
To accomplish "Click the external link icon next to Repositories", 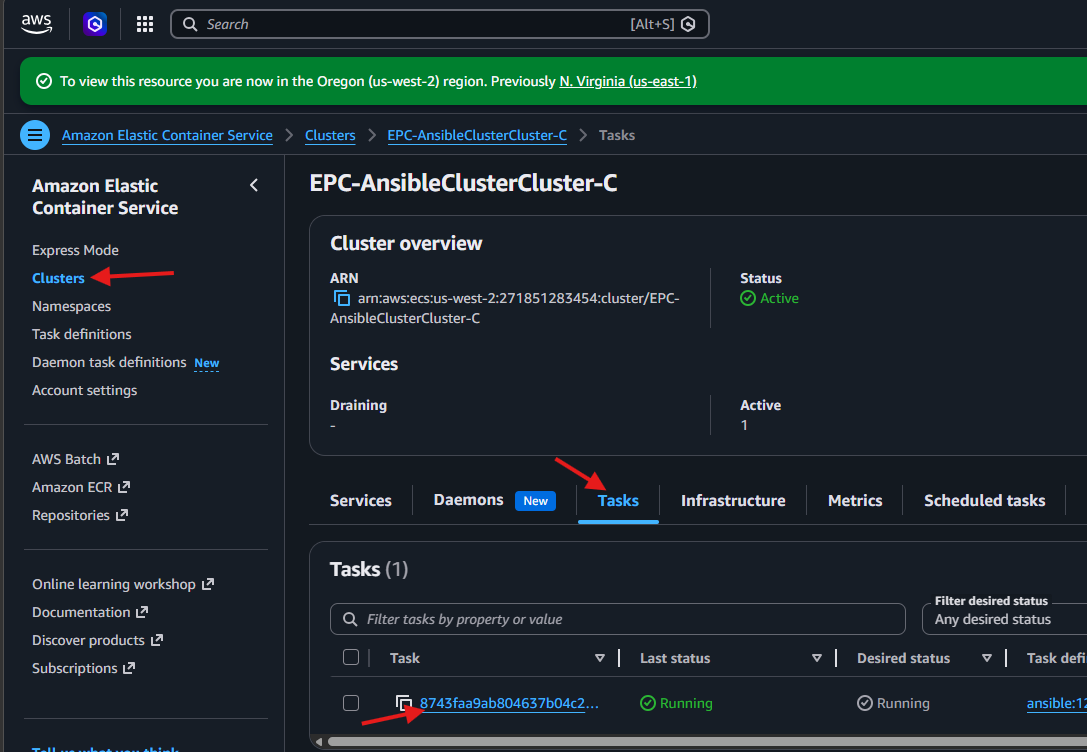I will tap(122, 515).
